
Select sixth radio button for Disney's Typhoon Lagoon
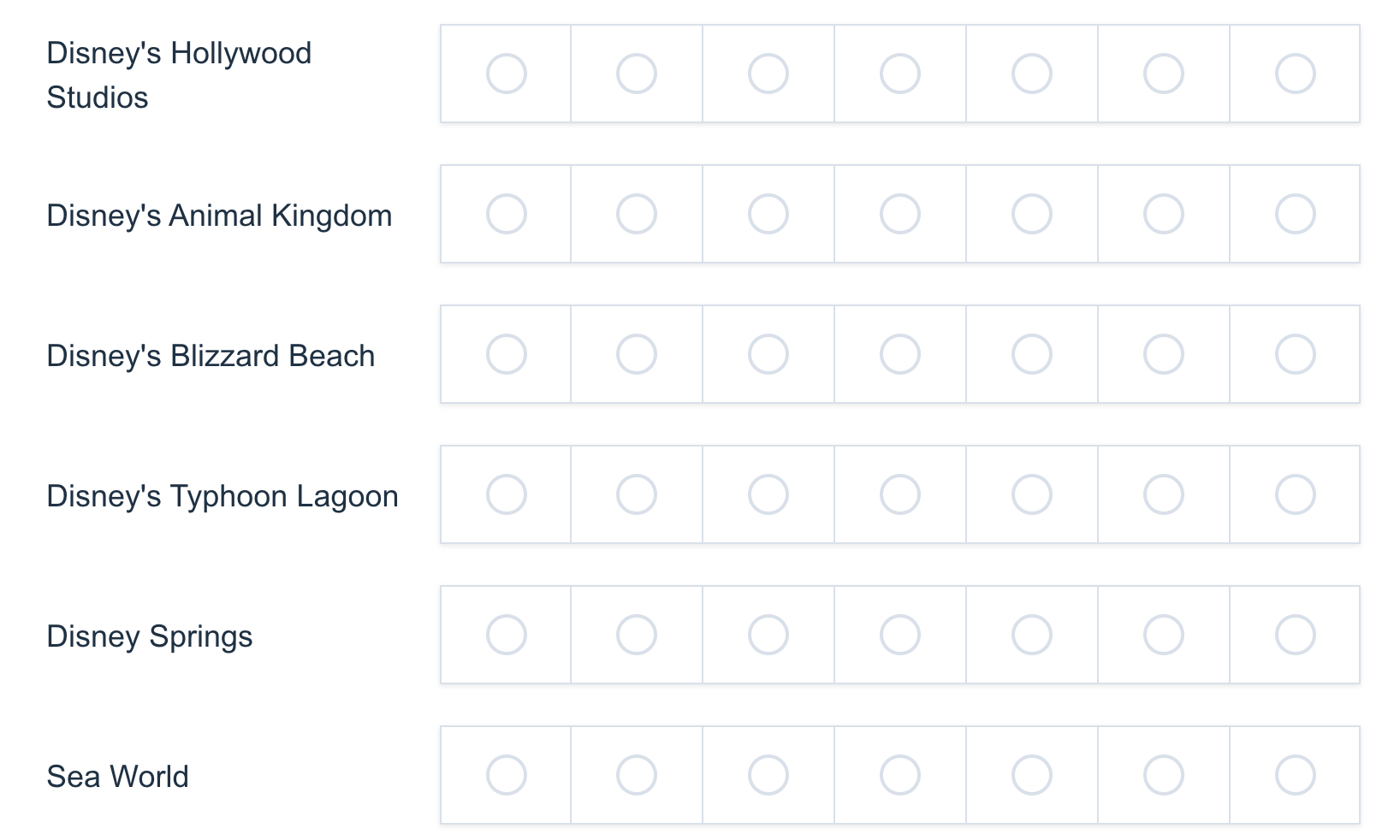point(1164,494)
